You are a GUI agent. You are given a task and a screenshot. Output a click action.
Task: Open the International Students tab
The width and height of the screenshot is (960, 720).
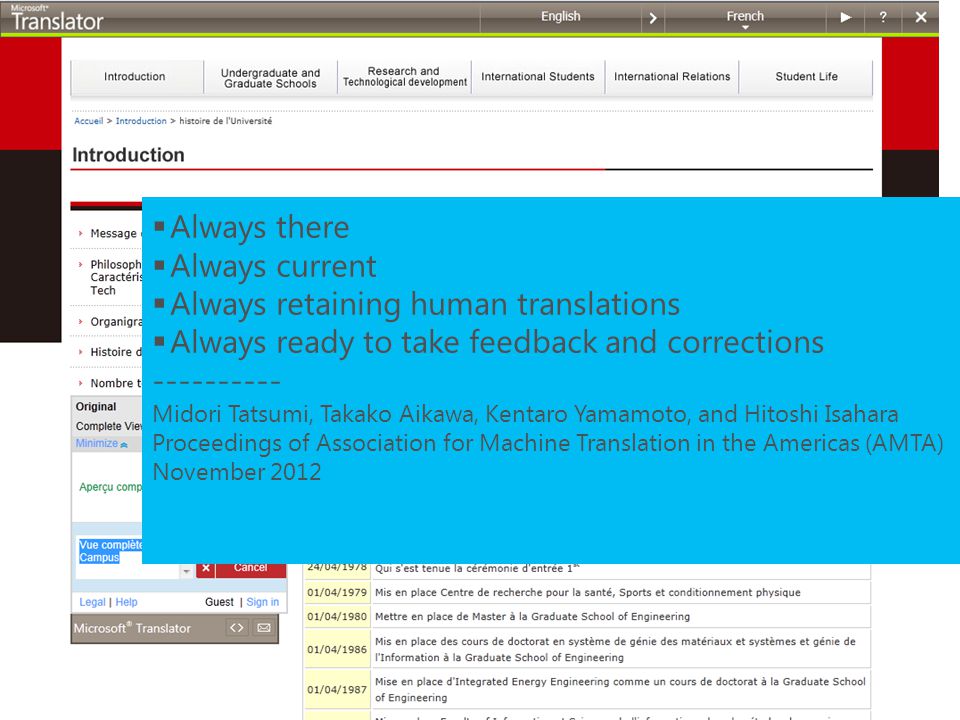tap(538, 77)
